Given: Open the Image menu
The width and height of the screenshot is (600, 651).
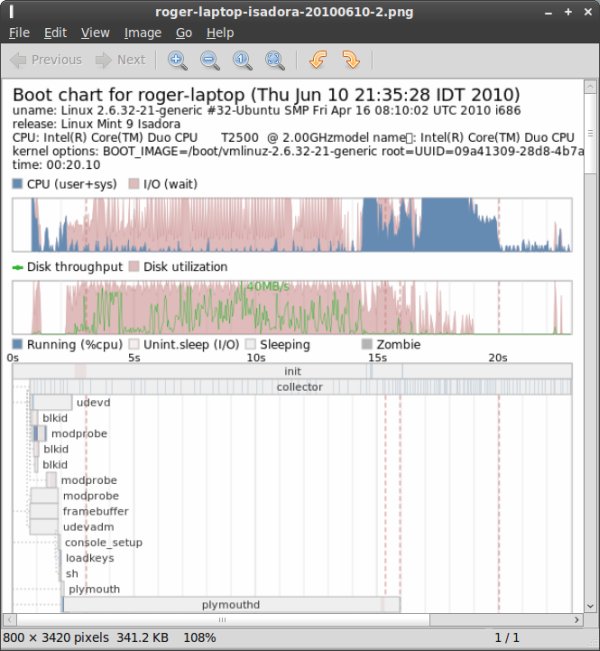Looking at the screenshot, I should click(x=142, y=33).
